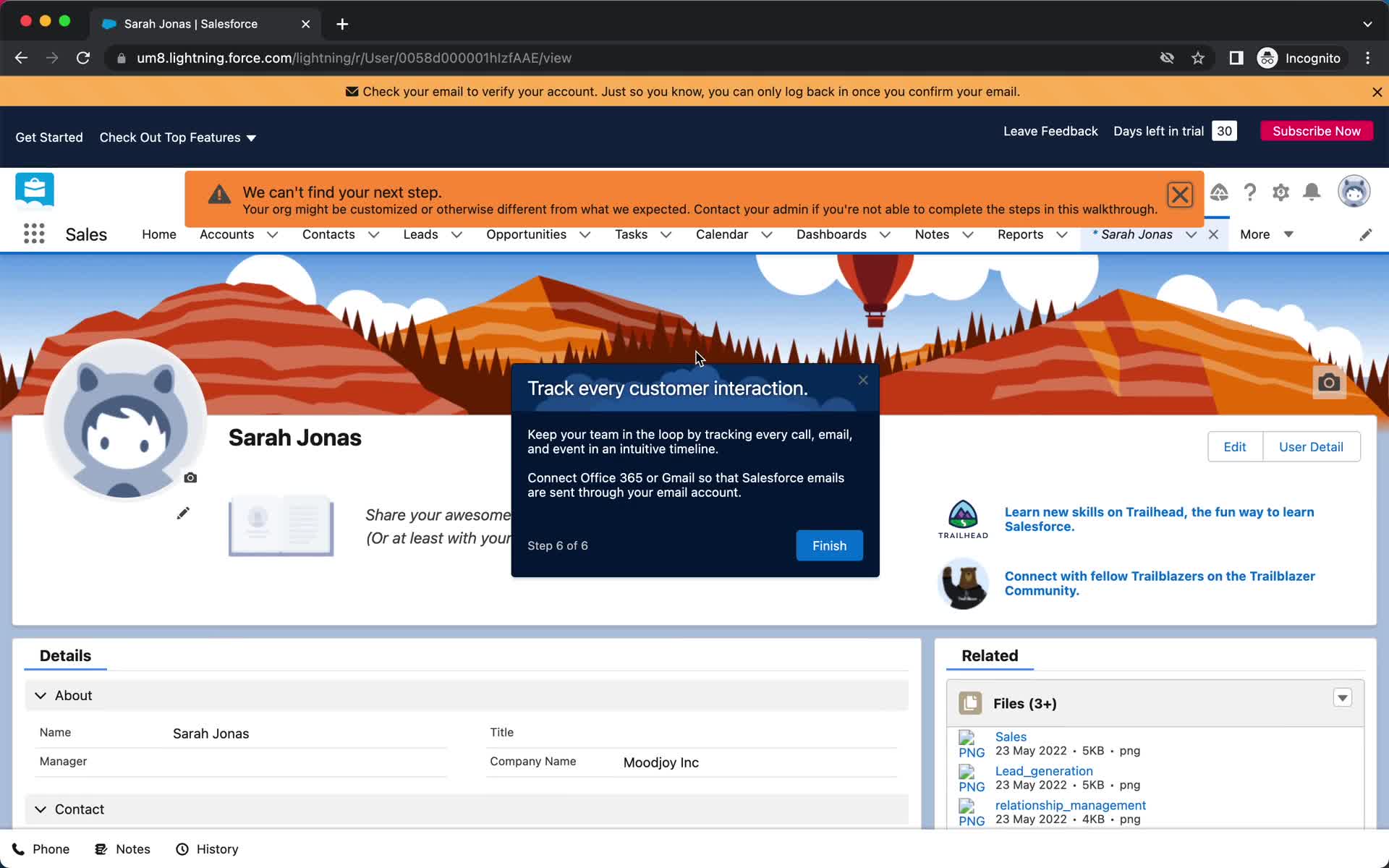Open the Files (3+) related list heading
The image size is (1389, 868).
tap(1024, 704)
